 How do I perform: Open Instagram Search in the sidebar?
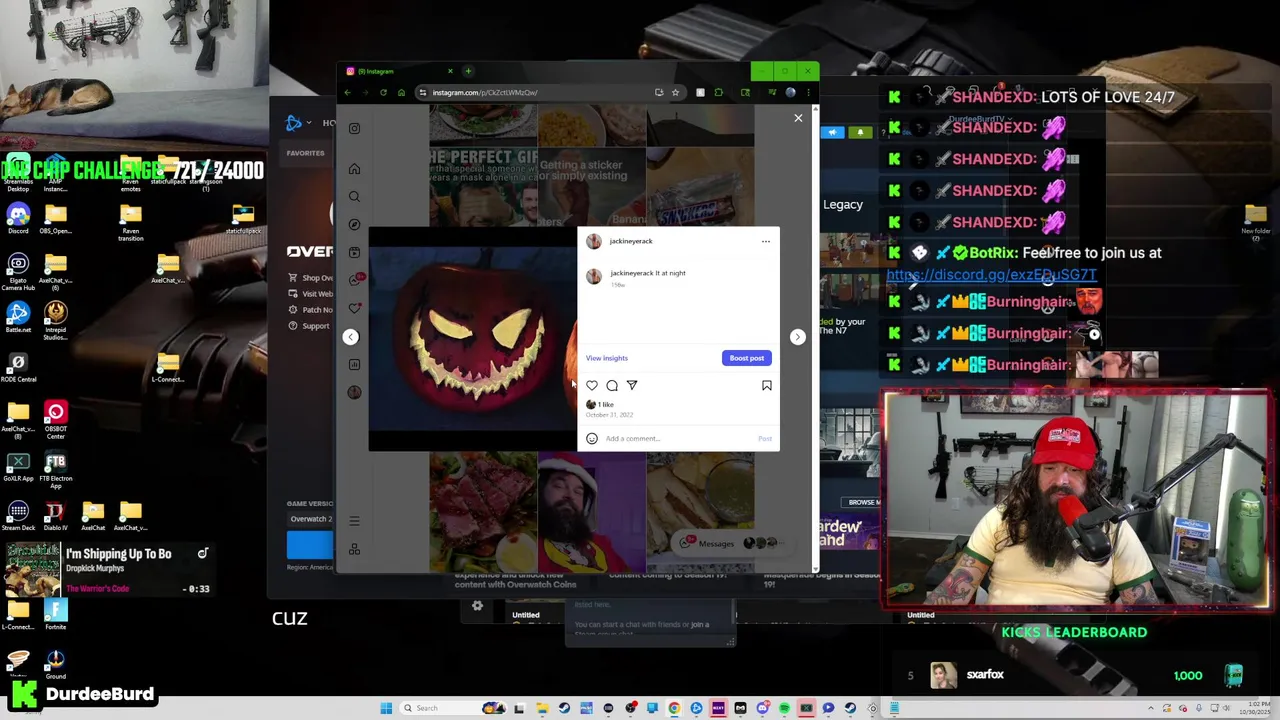(354, 196)
